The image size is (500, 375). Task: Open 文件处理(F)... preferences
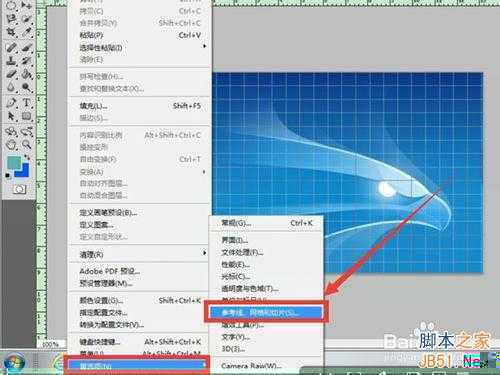[x=266, y=252]
